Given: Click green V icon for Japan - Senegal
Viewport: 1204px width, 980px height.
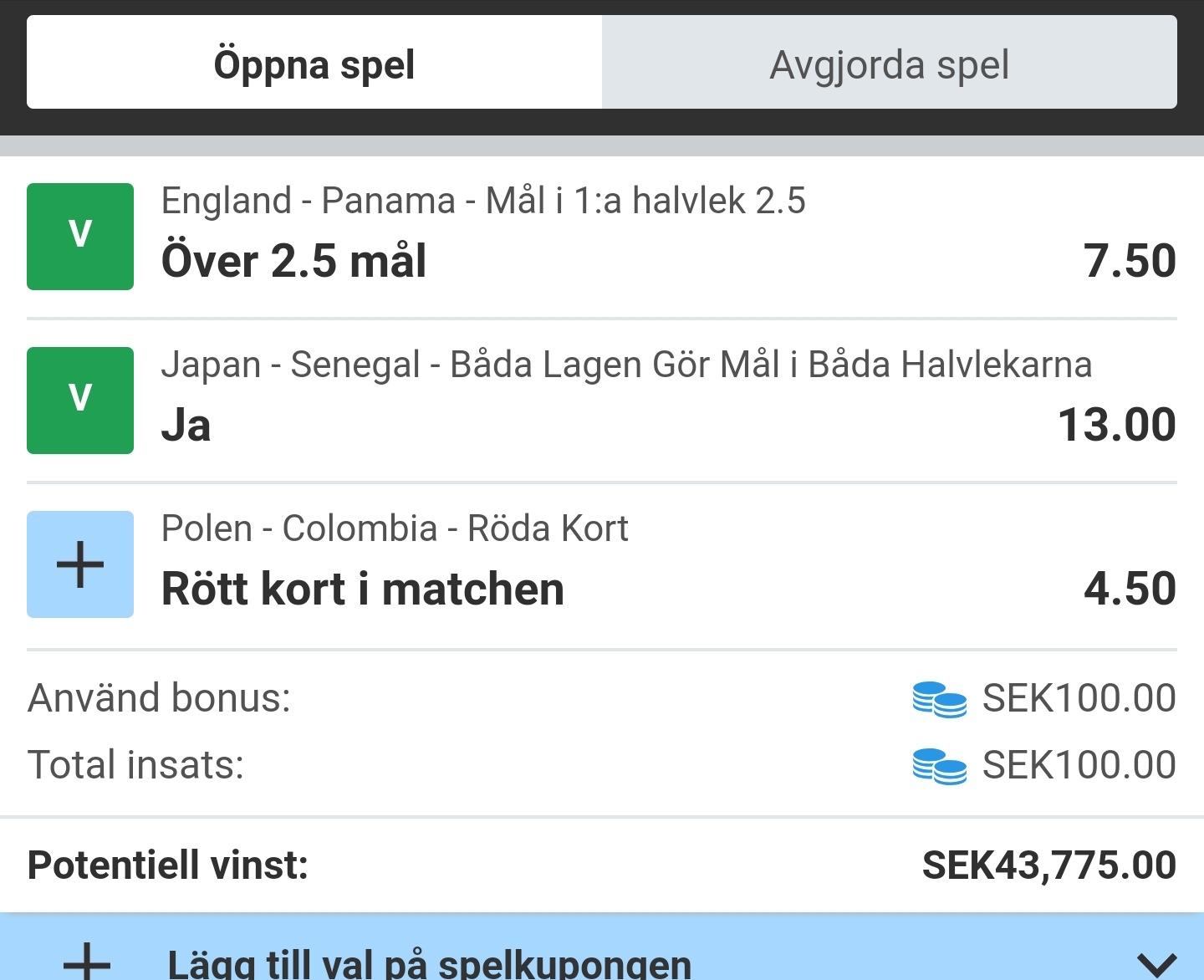Looking at the screenshot, I should click(80, 401).
